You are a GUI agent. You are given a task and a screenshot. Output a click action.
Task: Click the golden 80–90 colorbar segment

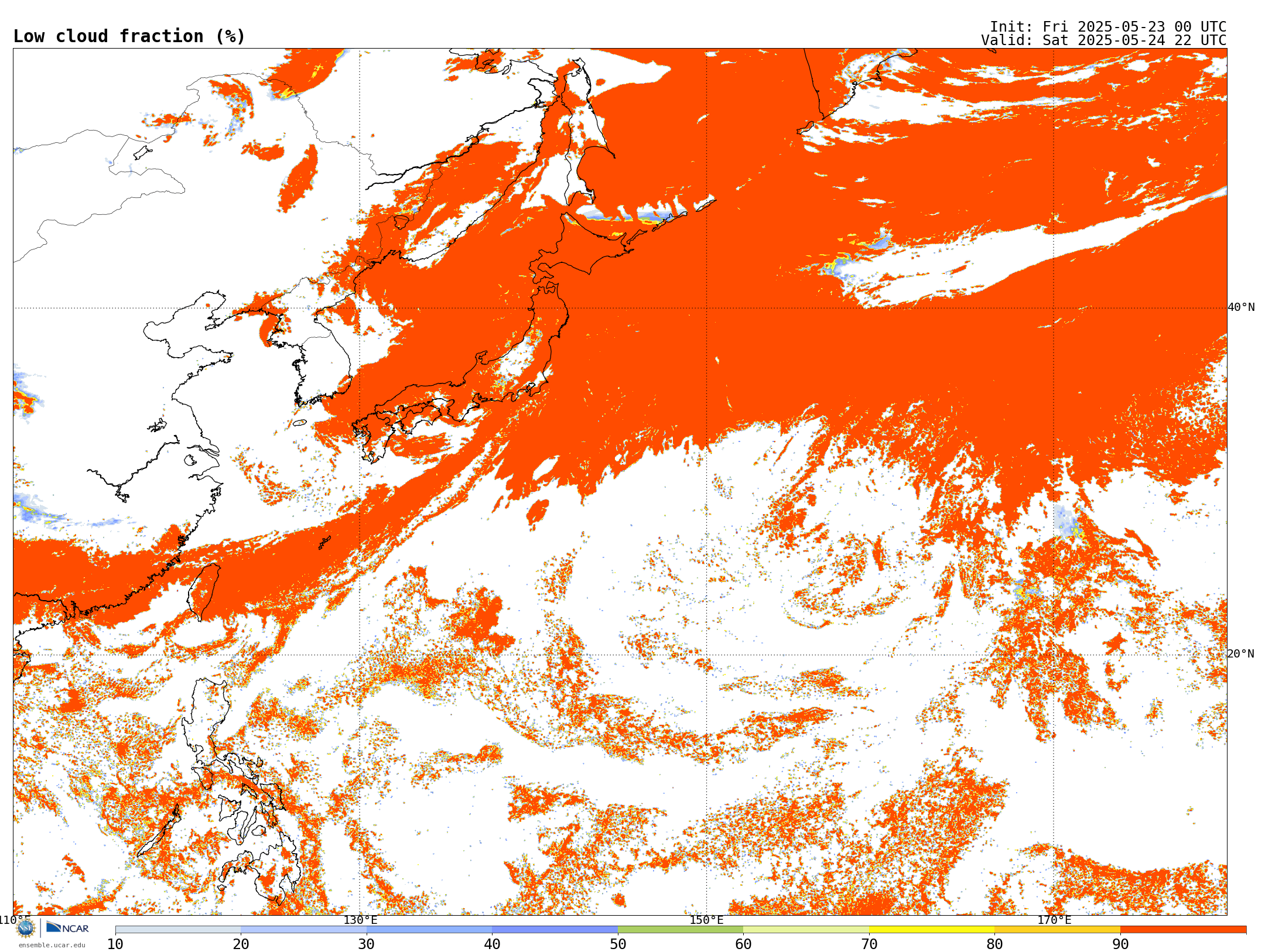click(x=1057, y=930)
